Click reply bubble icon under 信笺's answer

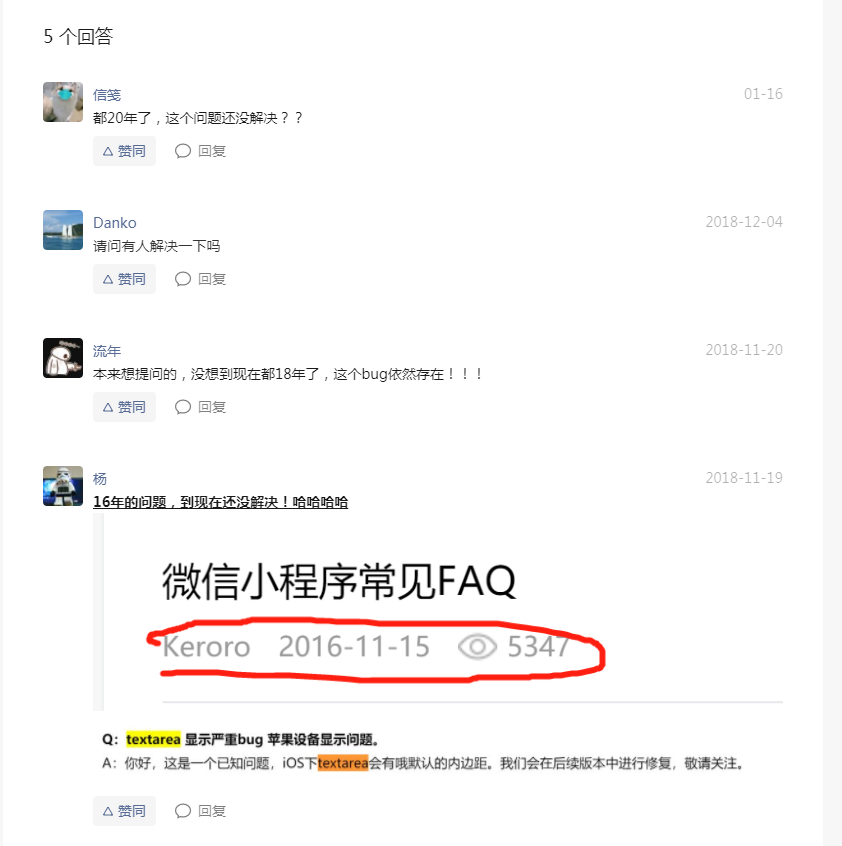(x=183, y=151)
